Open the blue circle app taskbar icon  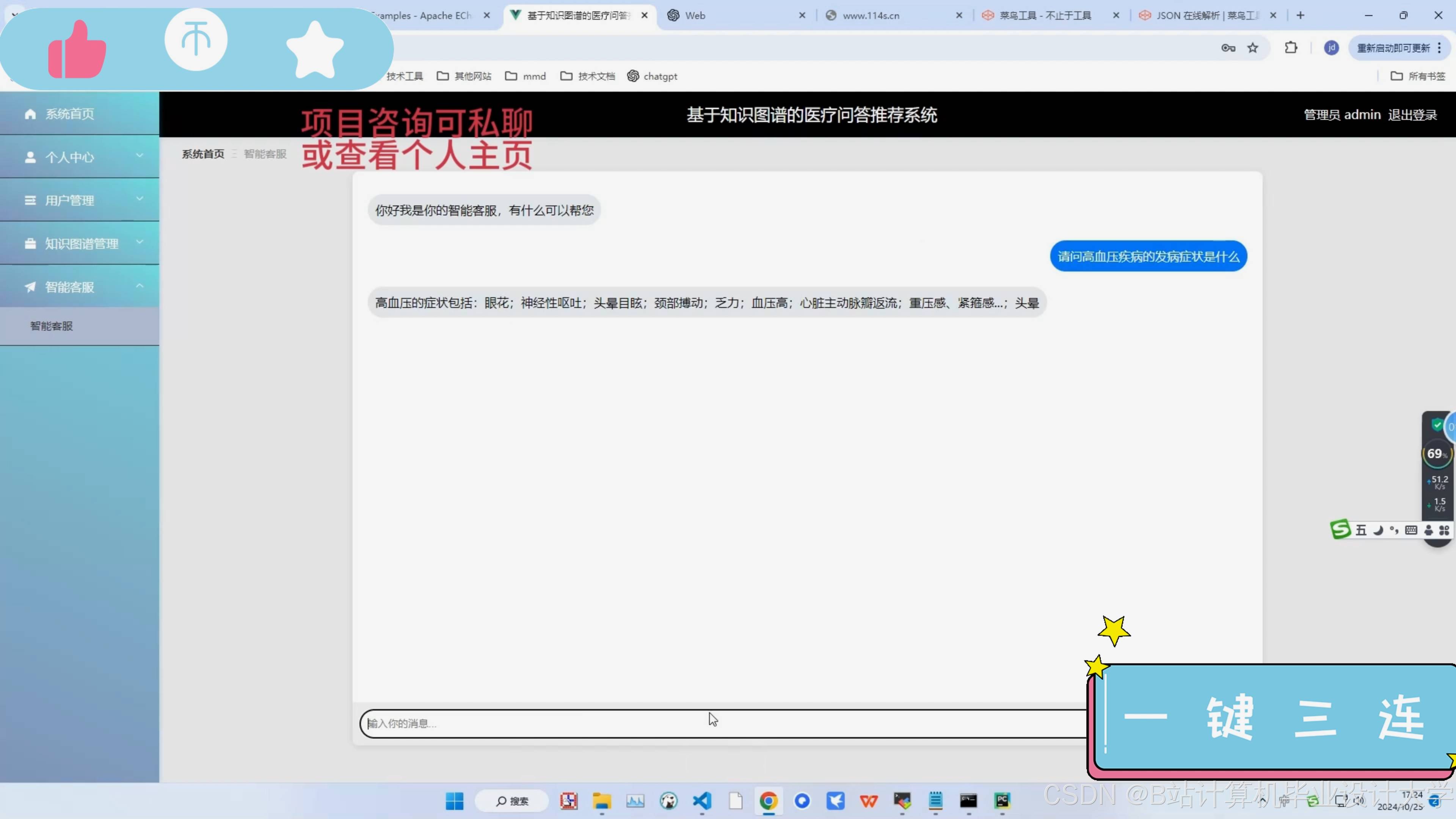802,801
